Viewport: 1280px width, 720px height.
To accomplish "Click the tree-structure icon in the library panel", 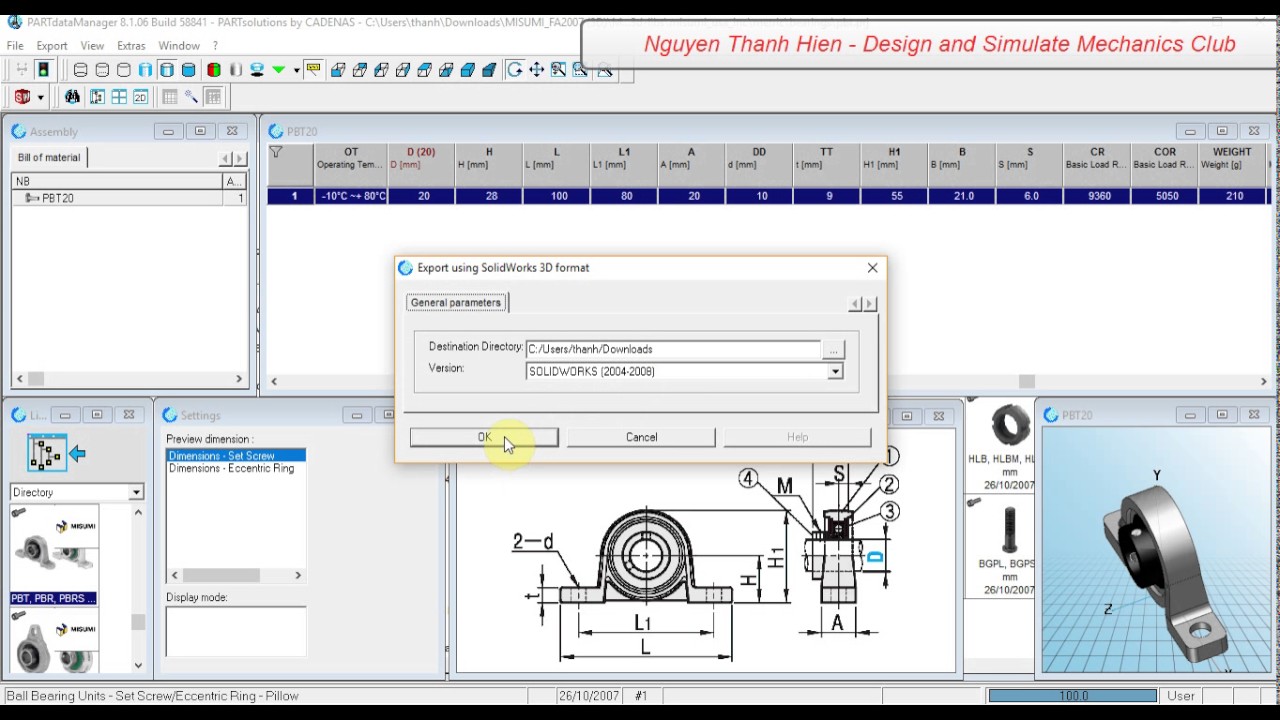I will click(x=45, y=453).
